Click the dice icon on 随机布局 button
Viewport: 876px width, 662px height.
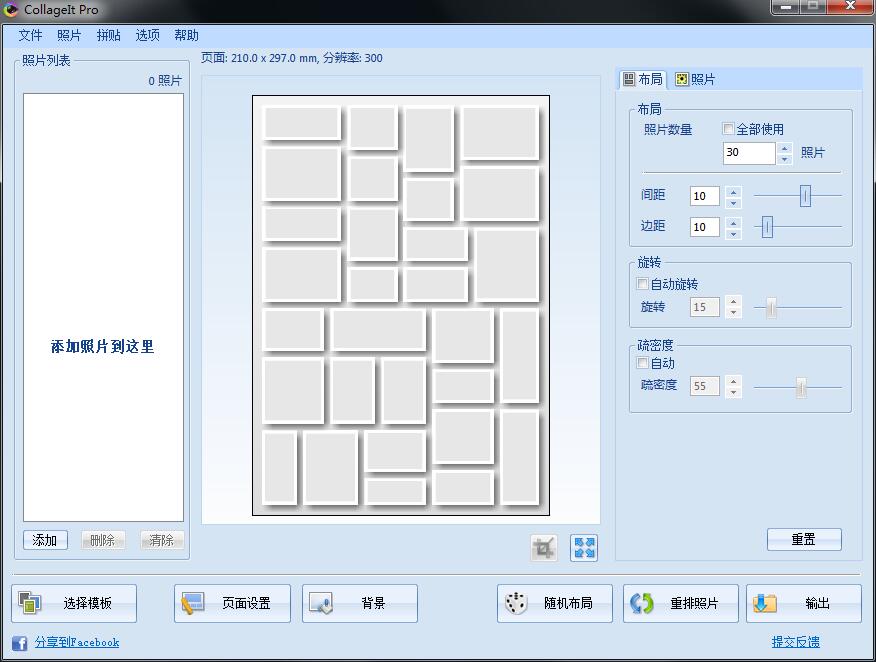coord(516,602)
